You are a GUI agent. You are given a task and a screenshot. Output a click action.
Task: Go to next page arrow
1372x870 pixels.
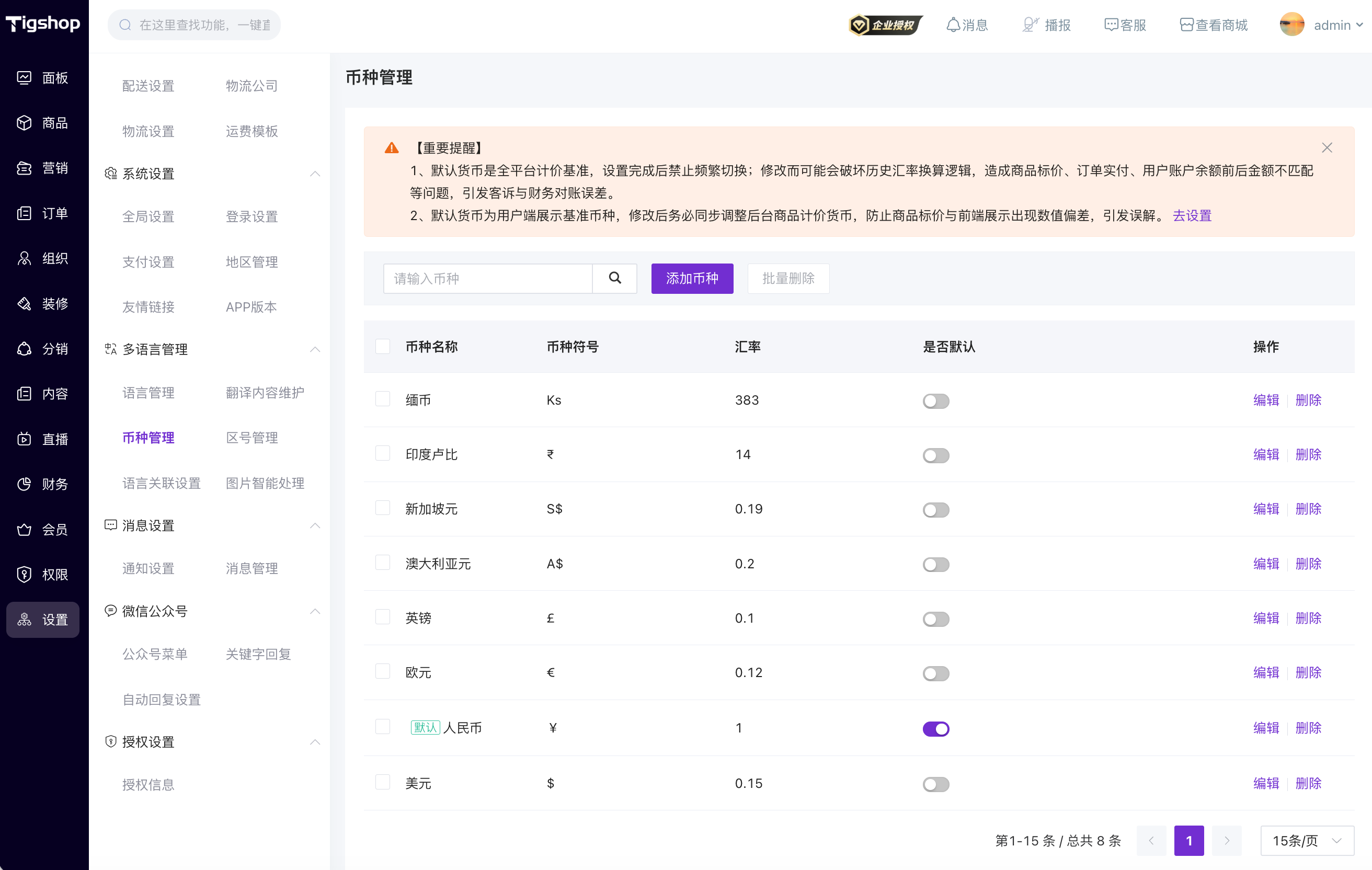pyautogui.click(x=1227, y=841)
